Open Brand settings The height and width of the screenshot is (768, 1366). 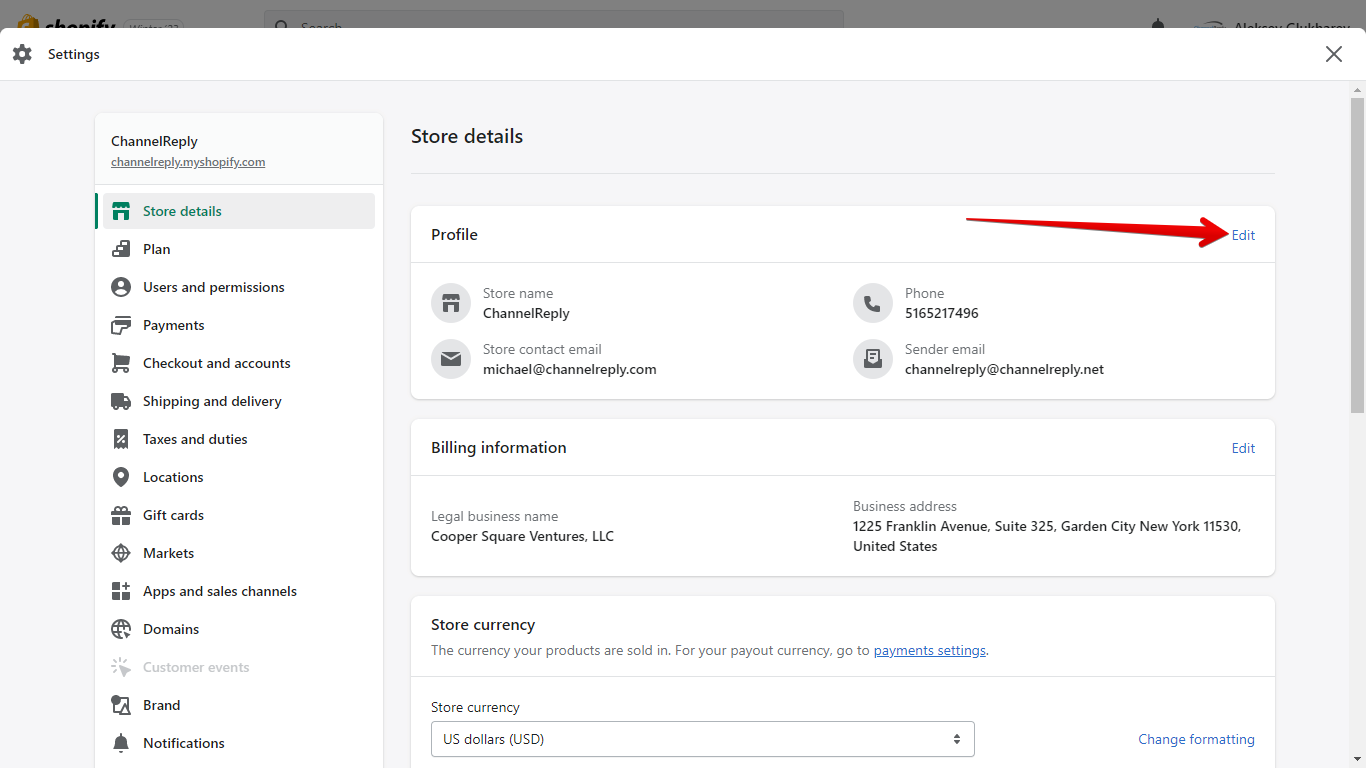(x=239, y=705)
